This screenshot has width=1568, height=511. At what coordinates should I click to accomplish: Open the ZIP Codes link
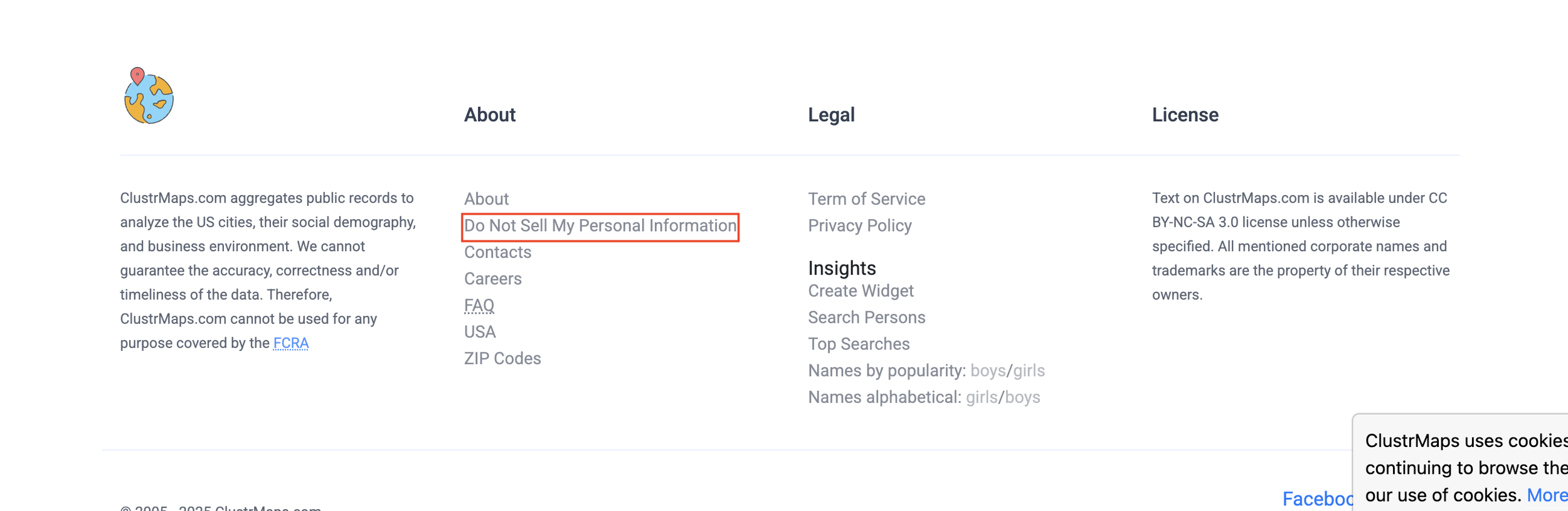[x=502, y=358]
